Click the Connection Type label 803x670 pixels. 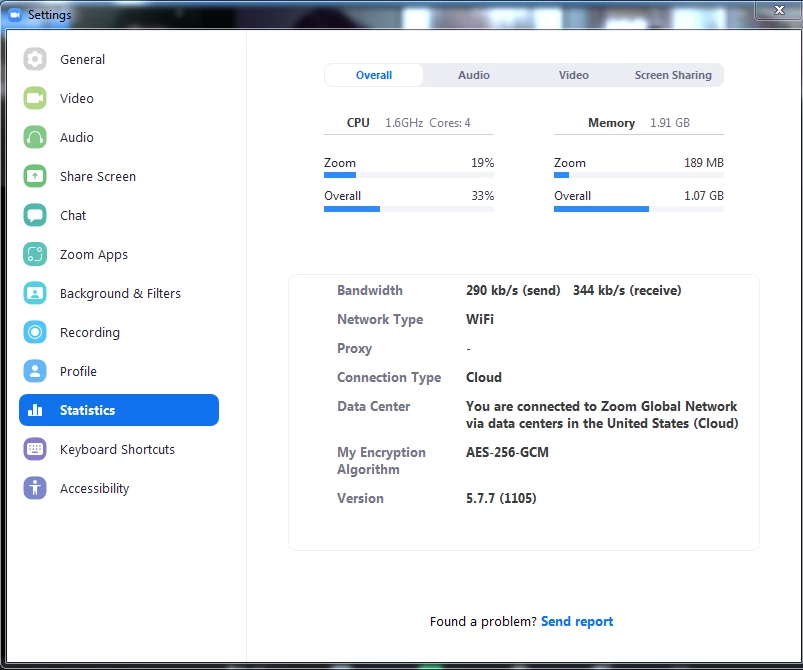coord(389,378)
